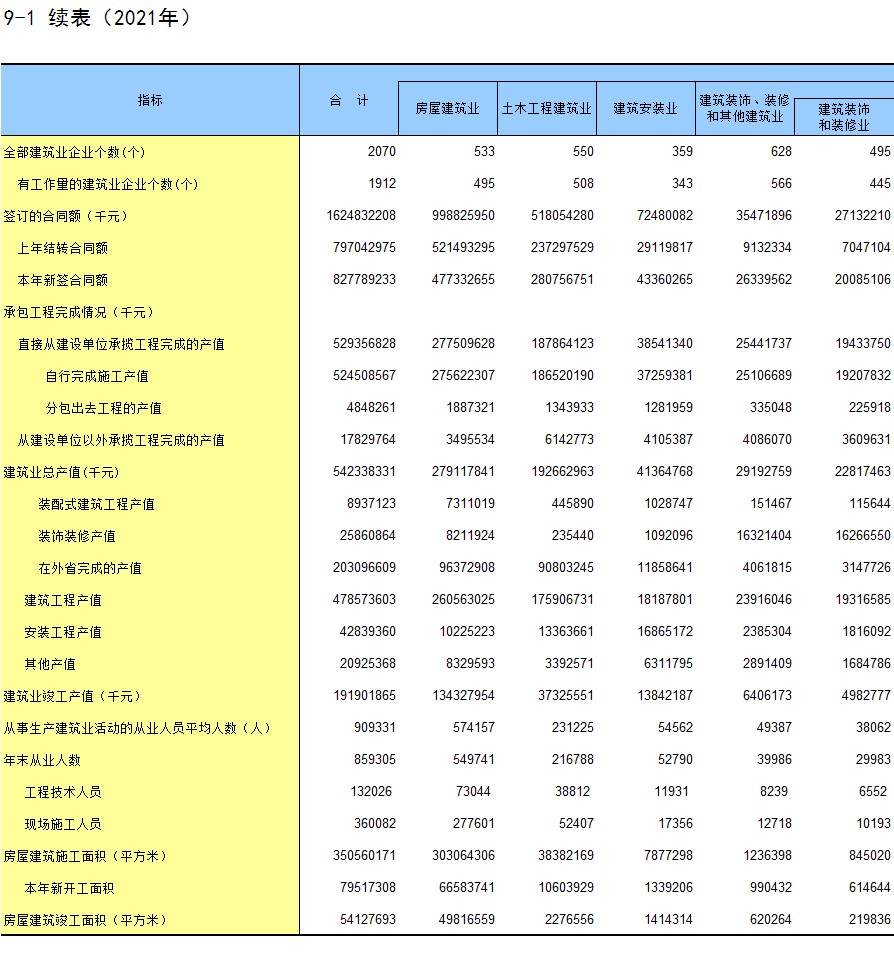The height and width of the screenshot is (968, 894).
Task: Click row label 装配式建筑工程产值
Action: (x=96, y=505)
